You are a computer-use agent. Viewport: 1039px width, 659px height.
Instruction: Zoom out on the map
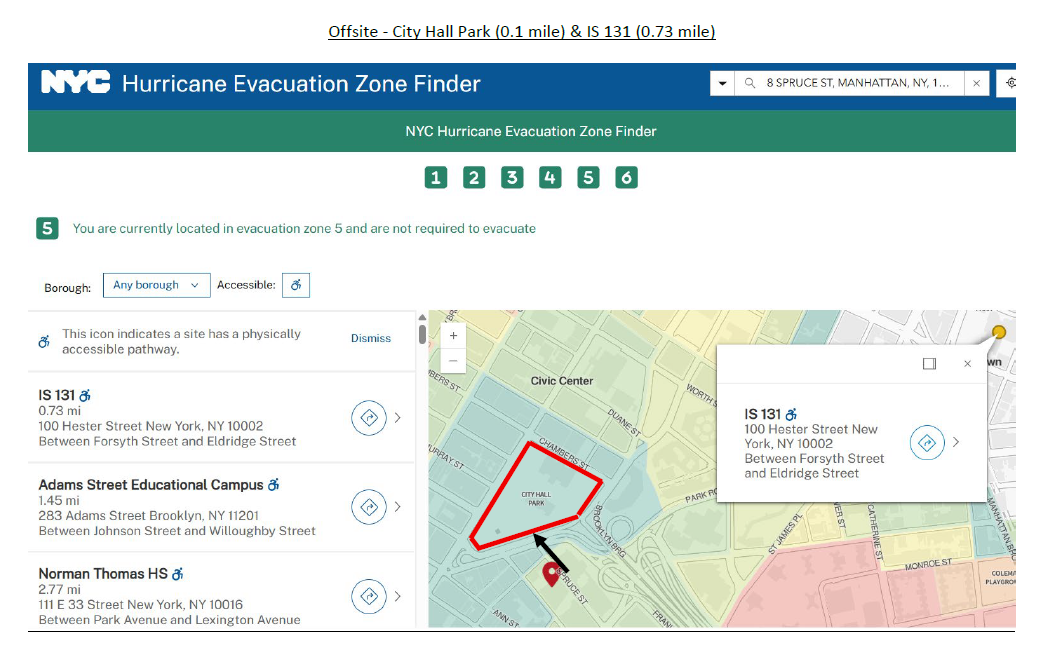pos(453,361)
